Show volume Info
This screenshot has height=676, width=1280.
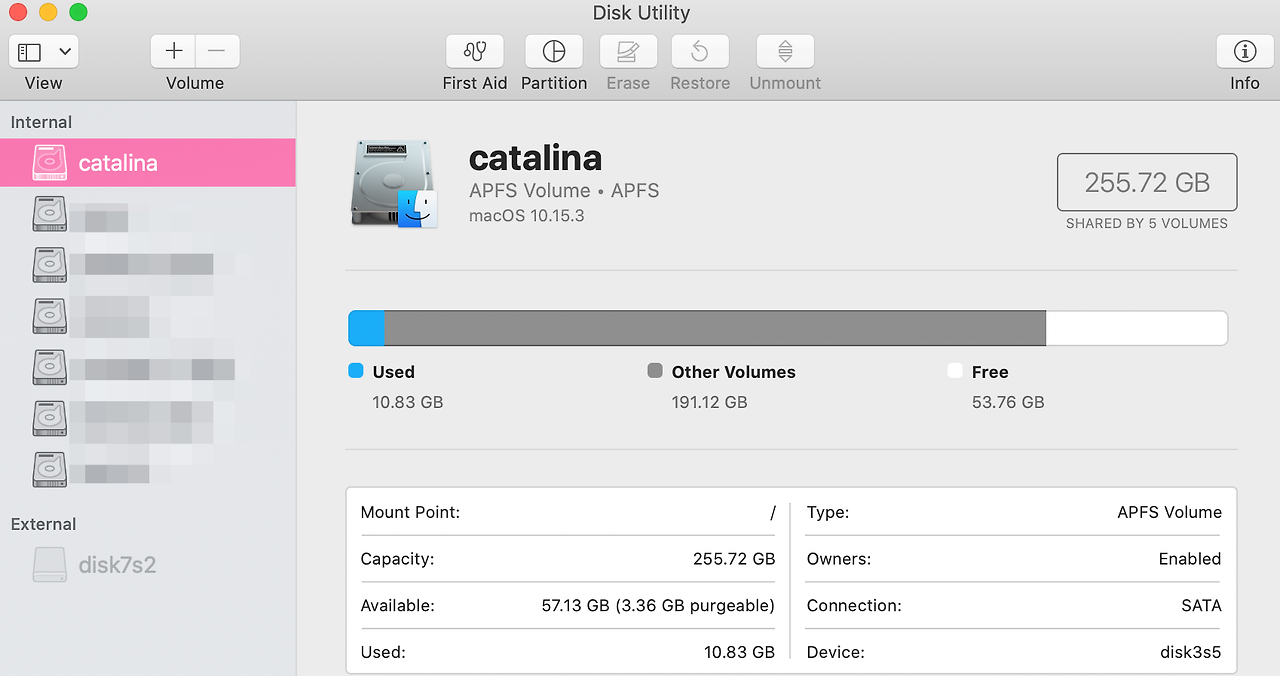pyautogui.click(x=1244, y=51)
